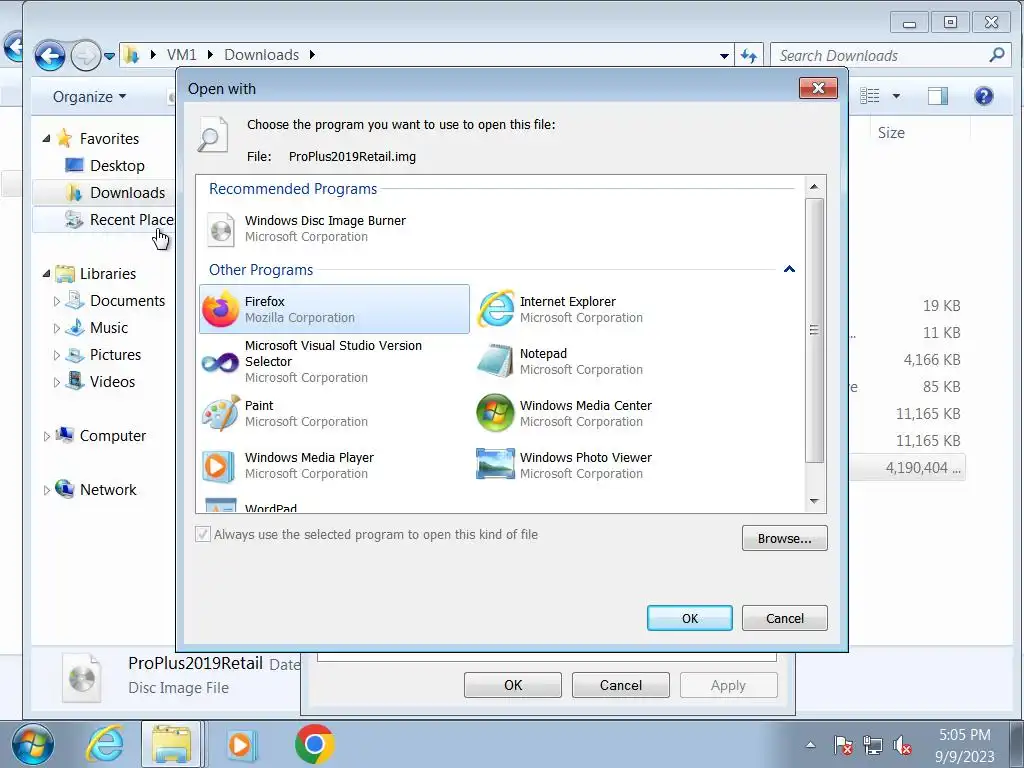Select Videos library
The width and height of the screenshot is (1024, 768).
101,382
